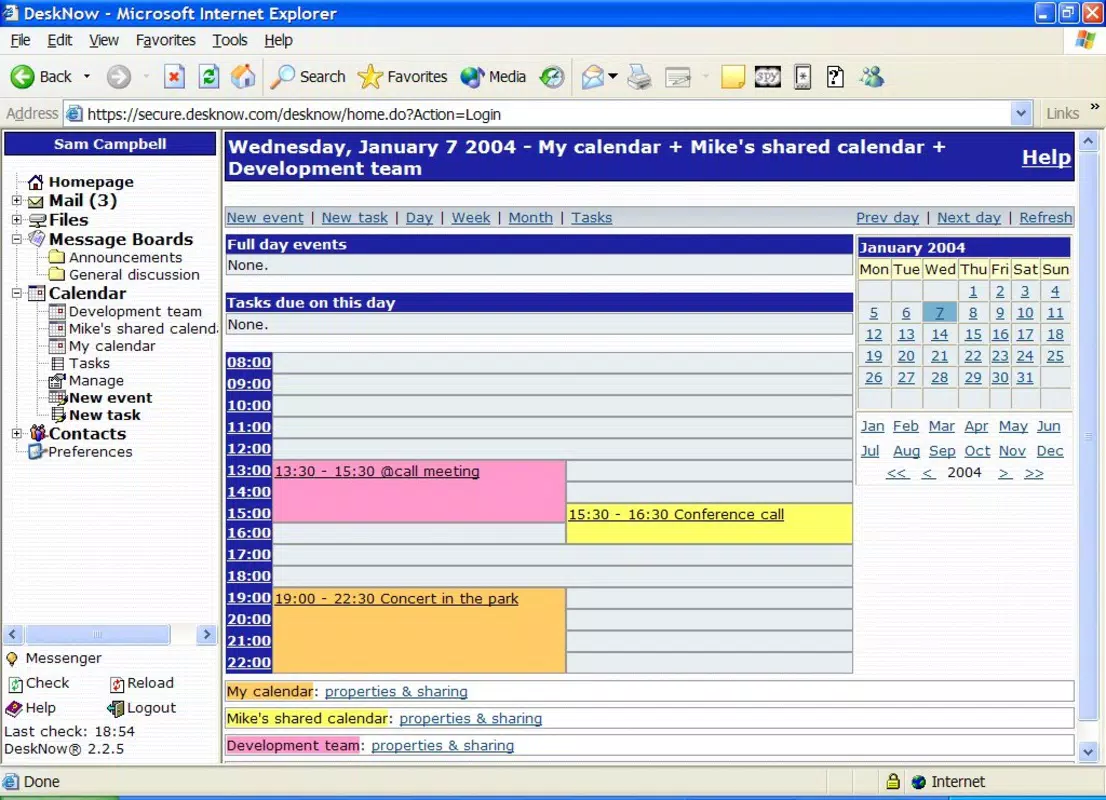
Task: Click the green Refresh page icon
Action: click(x=209, y=76)
